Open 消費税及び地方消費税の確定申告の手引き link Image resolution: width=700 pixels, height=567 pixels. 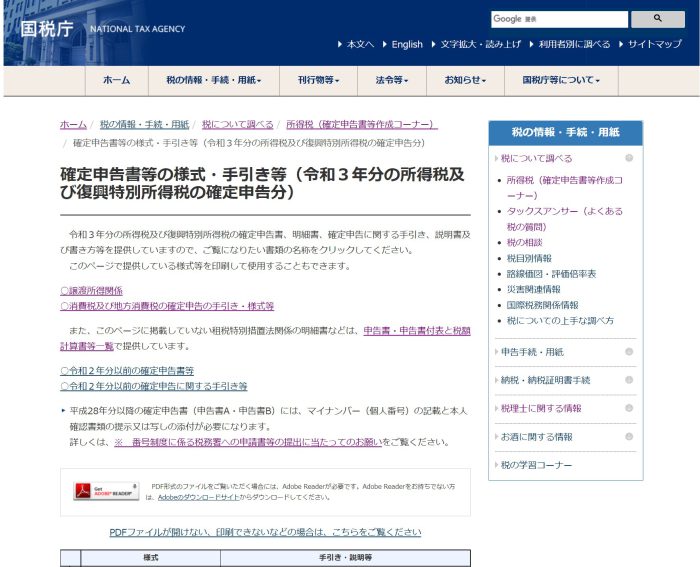[167, 306]
